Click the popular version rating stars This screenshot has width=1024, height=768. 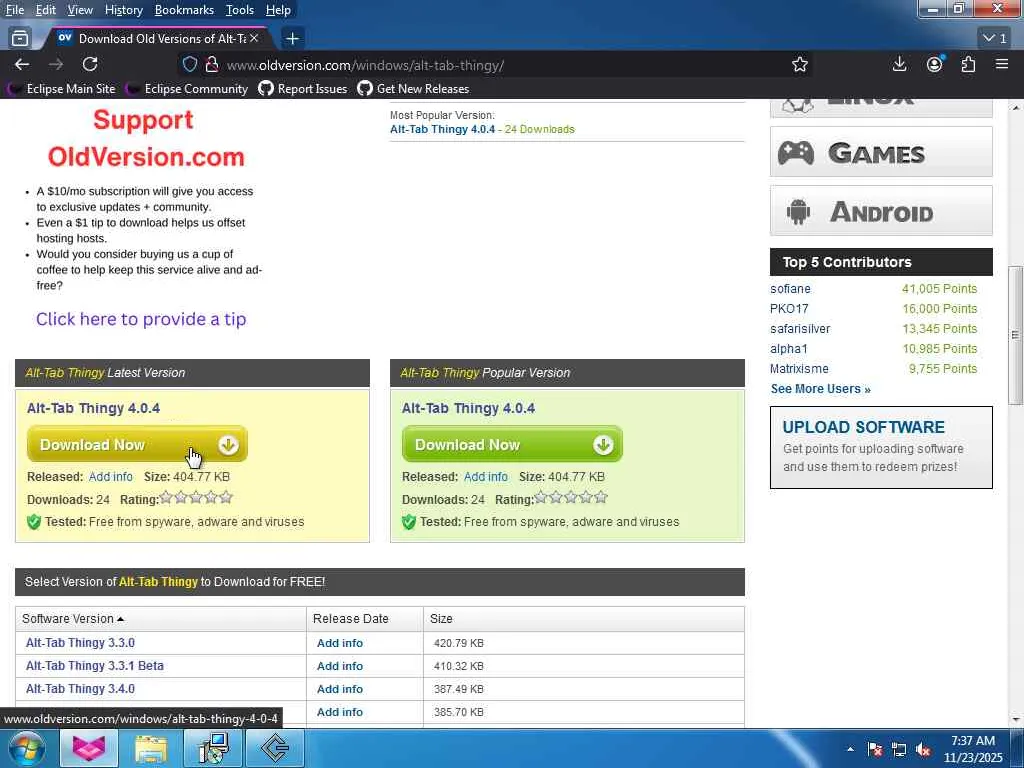point(571,498)
